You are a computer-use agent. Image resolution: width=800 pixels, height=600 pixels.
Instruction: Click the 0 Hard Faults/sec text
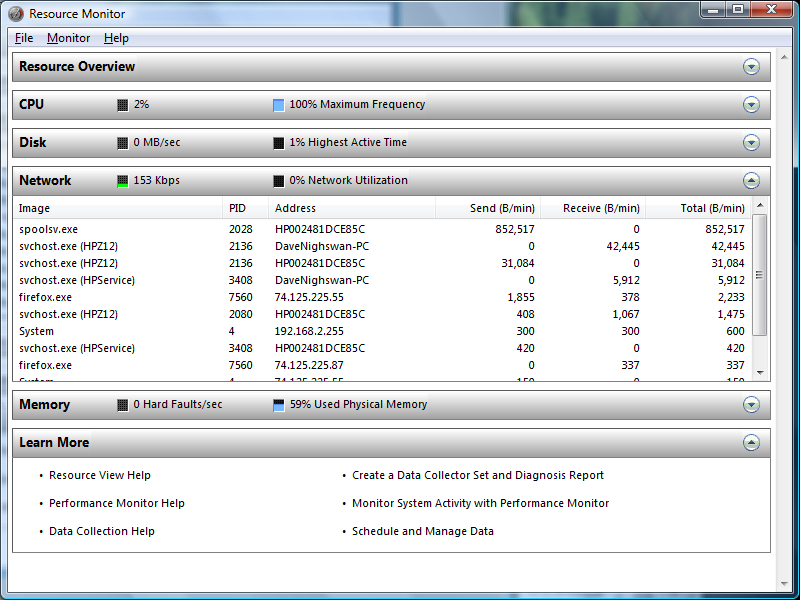click(178, 404)
